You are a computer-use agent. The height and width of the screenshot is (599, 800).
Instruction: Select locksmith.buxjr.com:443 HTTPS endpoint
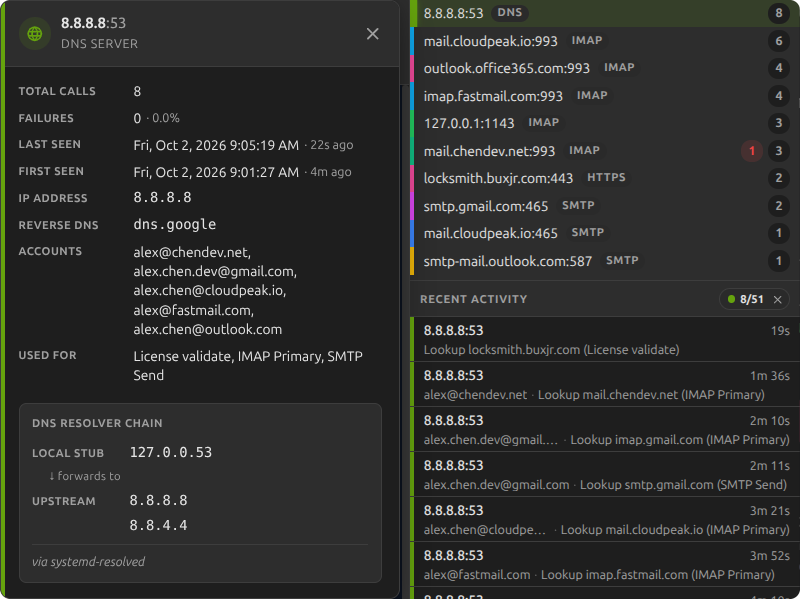[x=605, y=178]
